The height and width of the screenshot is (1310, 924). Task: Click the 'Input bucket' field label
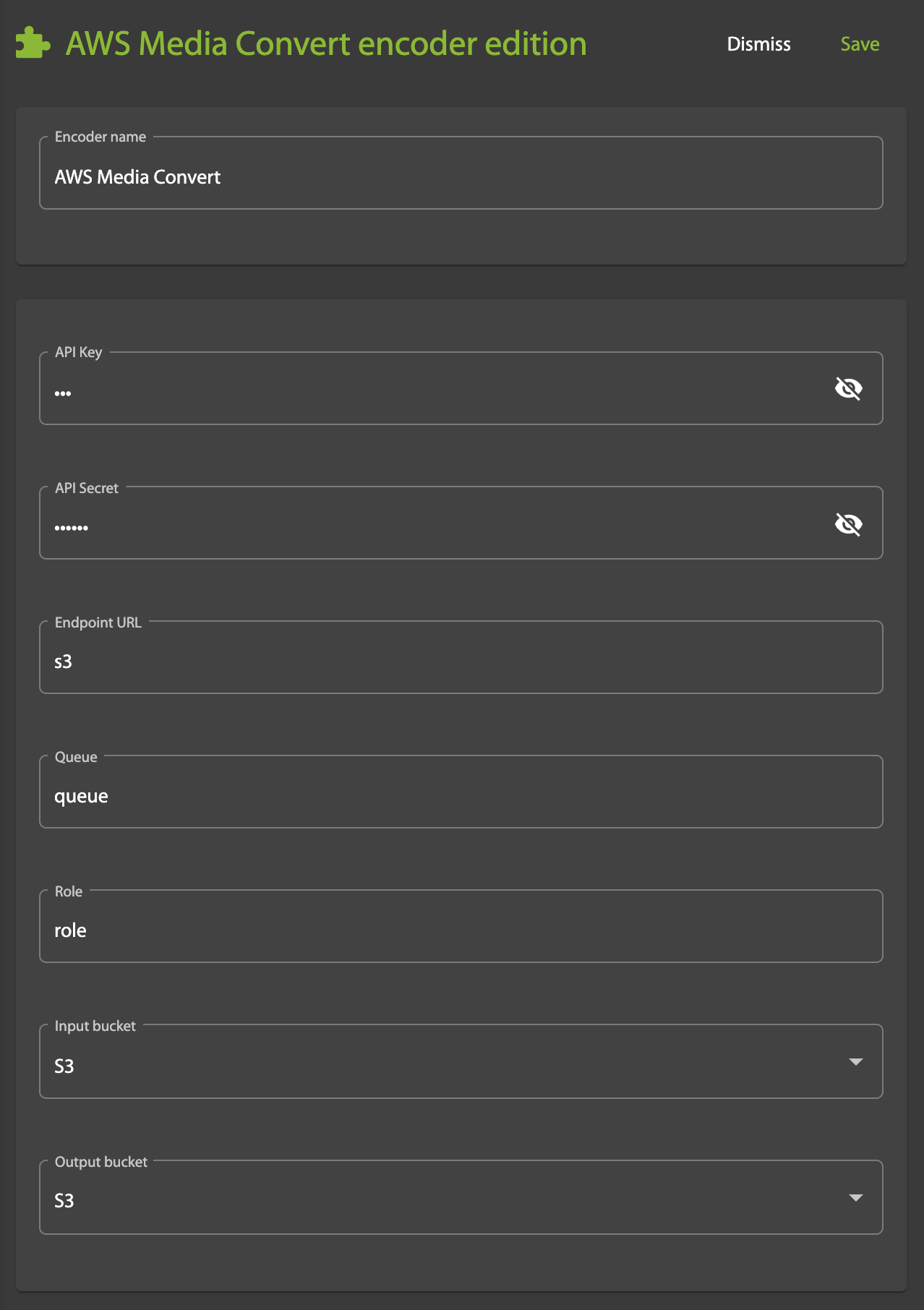95,1026
